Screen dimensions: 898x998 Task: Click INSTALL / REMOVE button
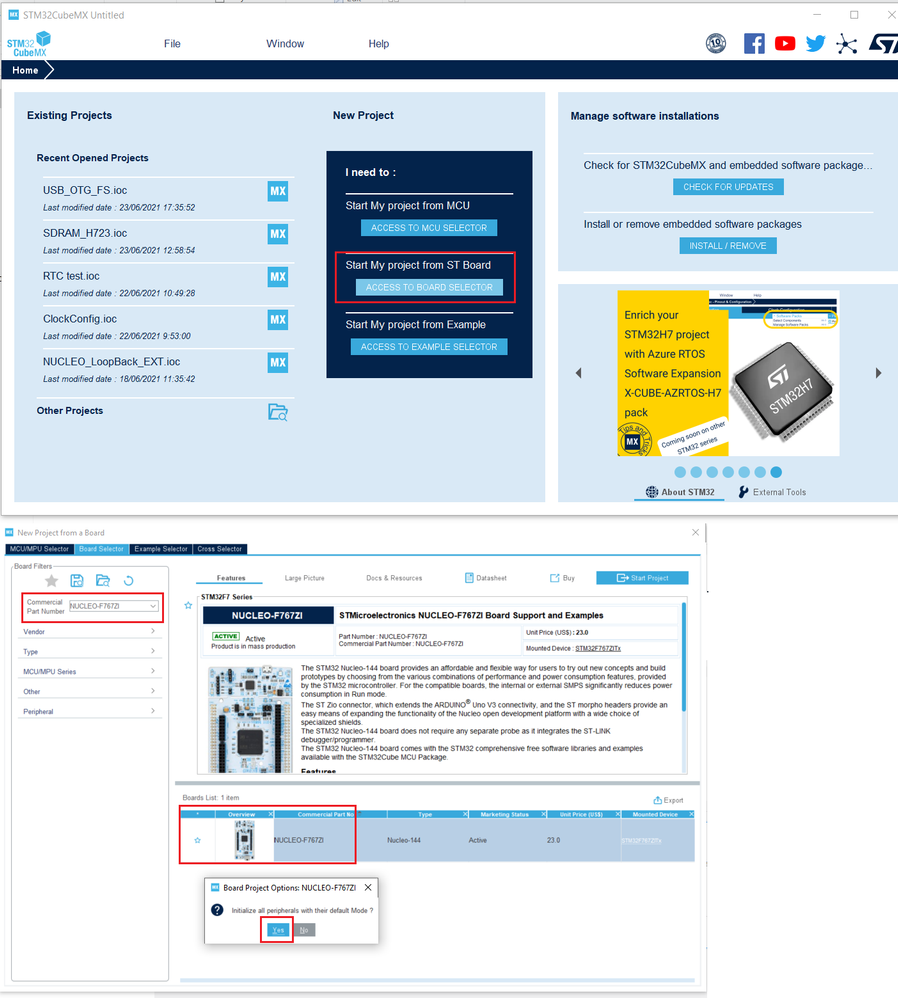[x=728, y=246]
